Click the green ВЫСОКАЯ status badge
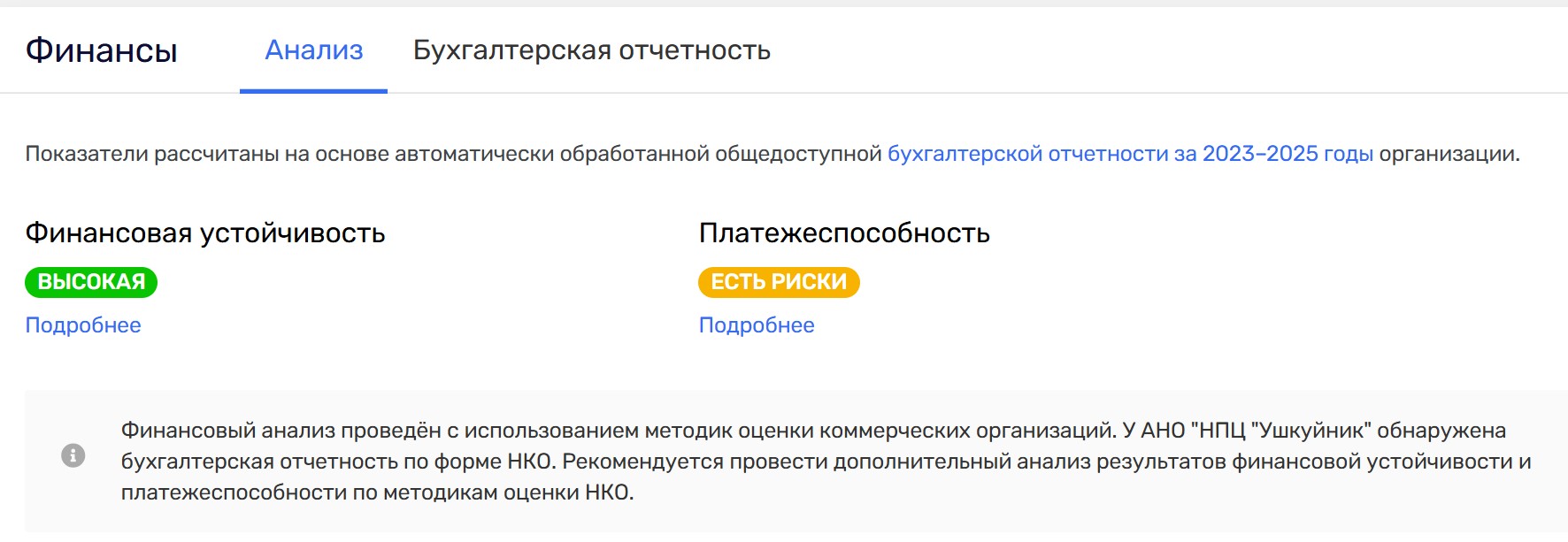1568x542 pixels. [91, 282]
